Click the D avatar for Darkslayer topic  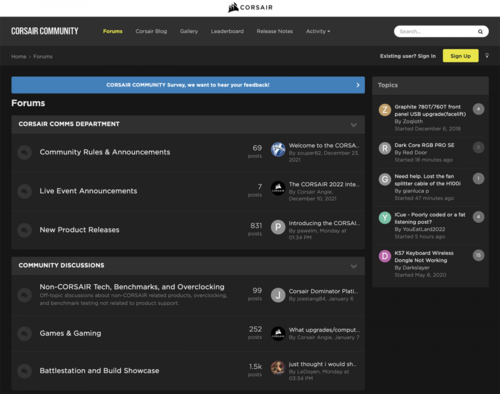point(385,256)
